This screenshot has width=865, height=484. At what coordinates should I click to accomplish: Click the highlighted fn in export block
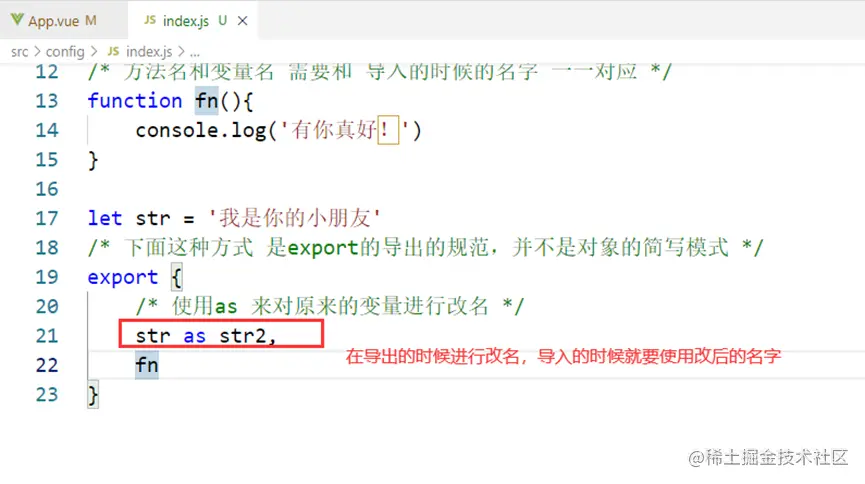147,365
